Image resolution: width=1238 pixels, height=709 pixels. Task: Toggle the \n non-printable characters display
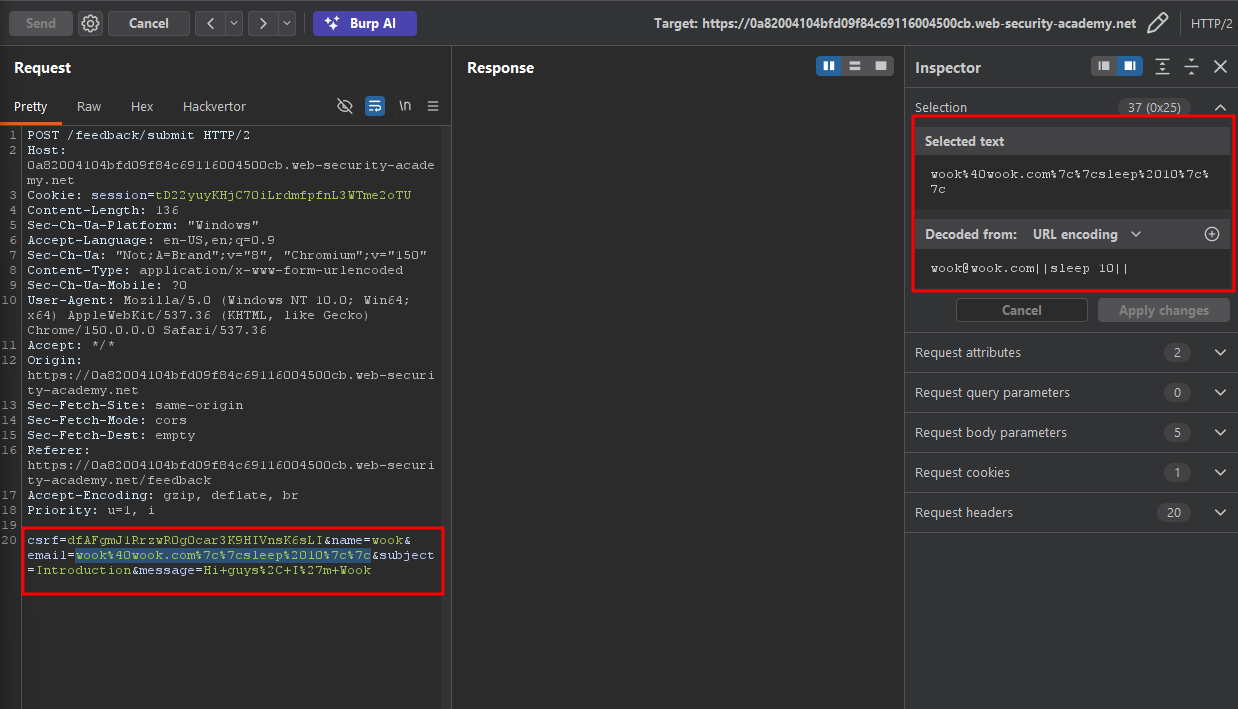pyautogui.click(x=405, y=106)
